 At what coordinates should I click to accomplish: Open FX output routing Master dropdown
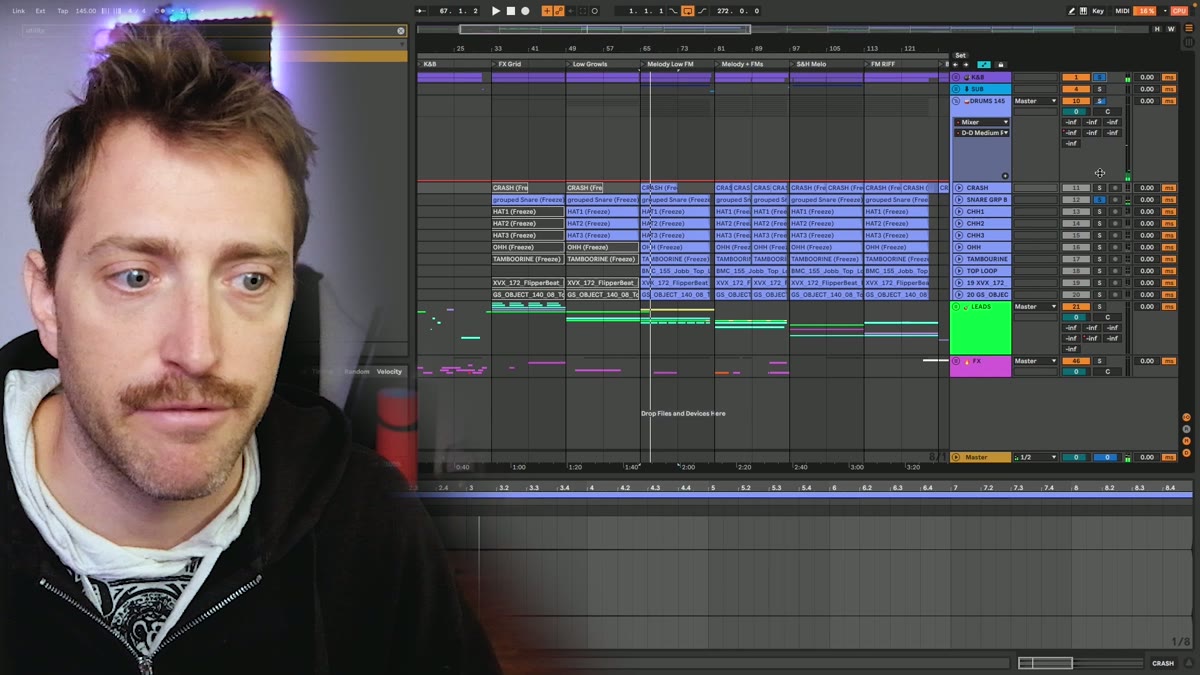point(1035,361)
